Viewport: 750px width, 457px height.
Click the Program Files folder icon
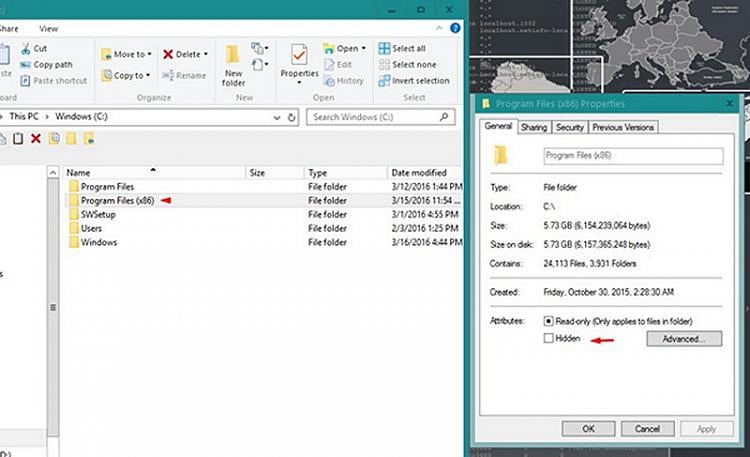[x=74, y=186]
